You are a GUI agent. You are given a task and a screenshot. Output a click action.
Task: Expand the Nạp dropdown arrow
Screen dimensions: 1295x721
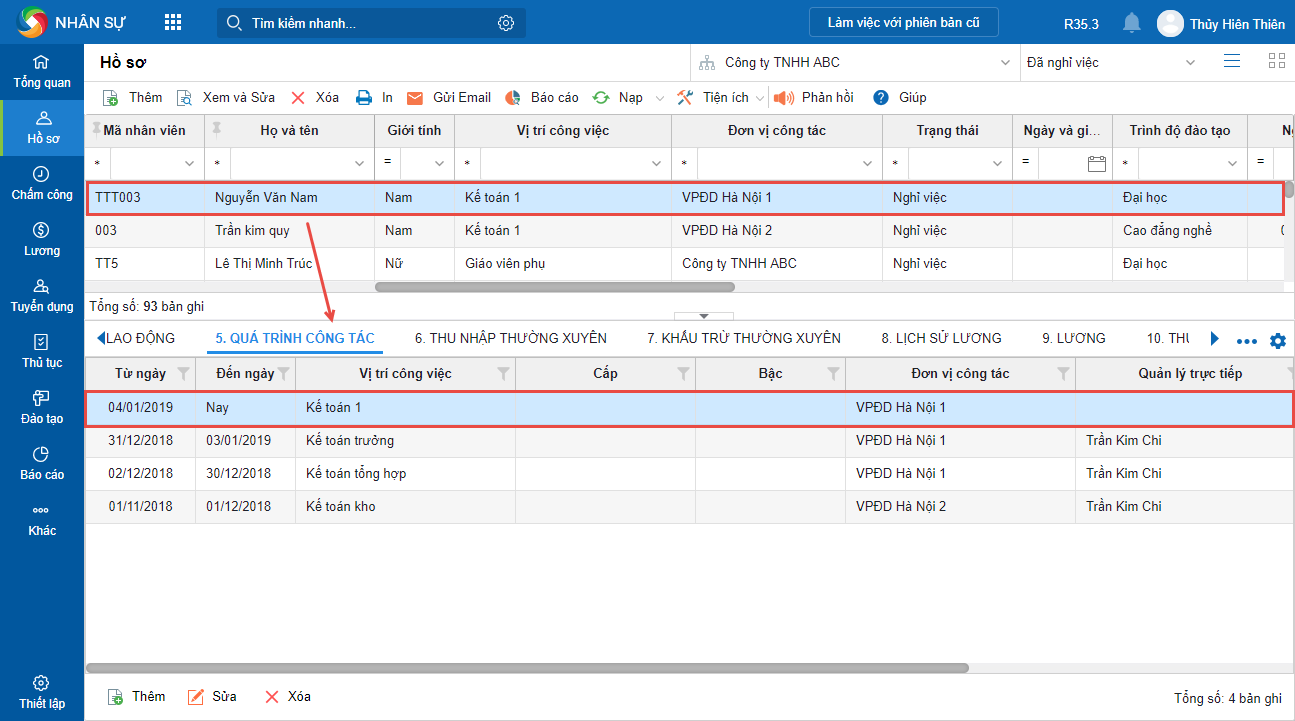659,98
